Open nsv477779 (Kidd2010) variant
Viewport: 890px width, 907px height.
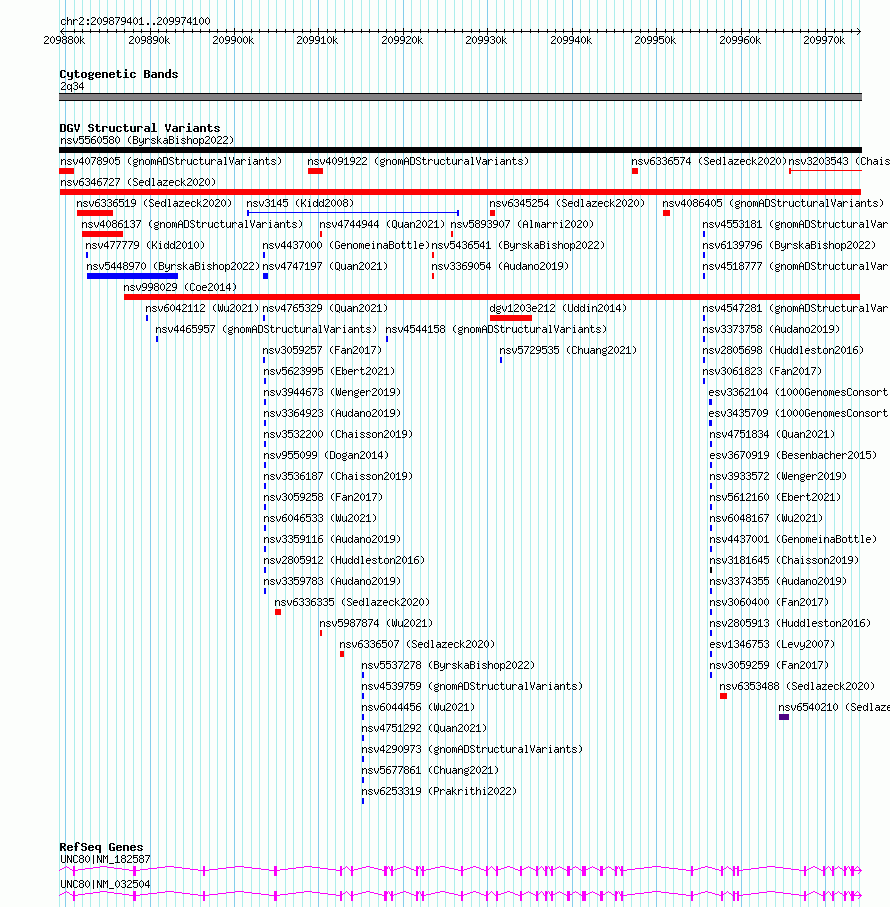point(145,245)
